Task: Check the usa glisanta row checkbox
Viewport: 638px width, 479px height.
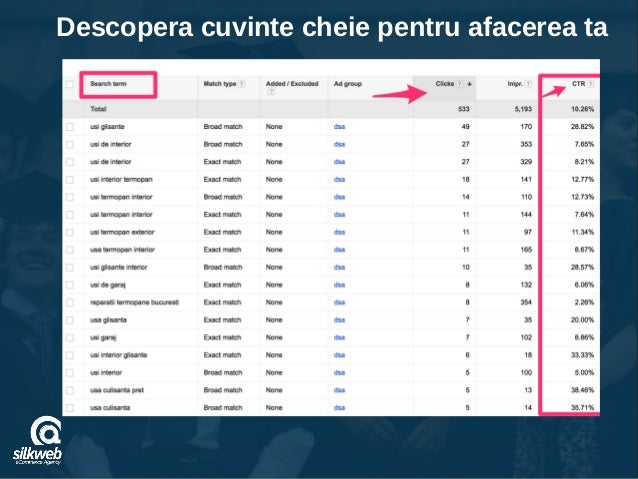Action: coord(70,320)
